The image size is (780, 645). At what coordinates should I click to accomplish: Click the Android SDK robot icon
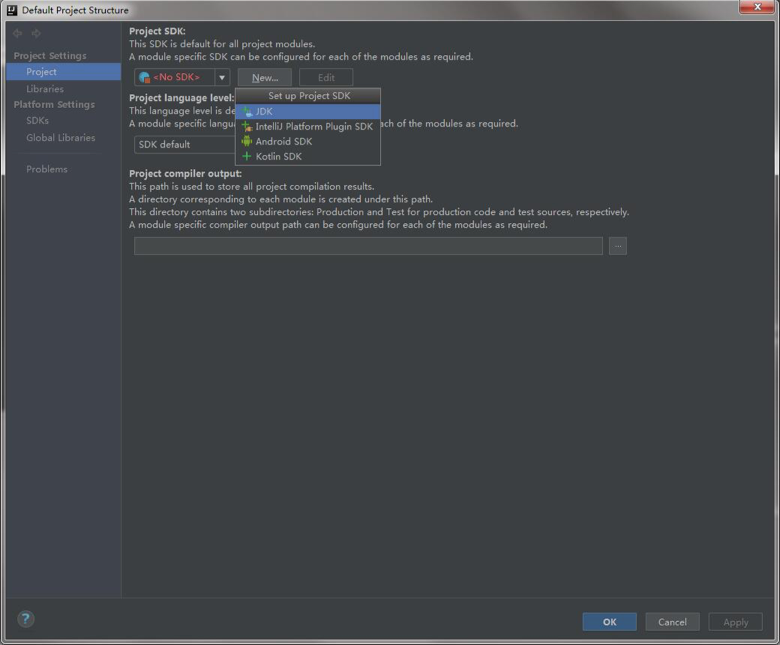(x=247, y=141)
